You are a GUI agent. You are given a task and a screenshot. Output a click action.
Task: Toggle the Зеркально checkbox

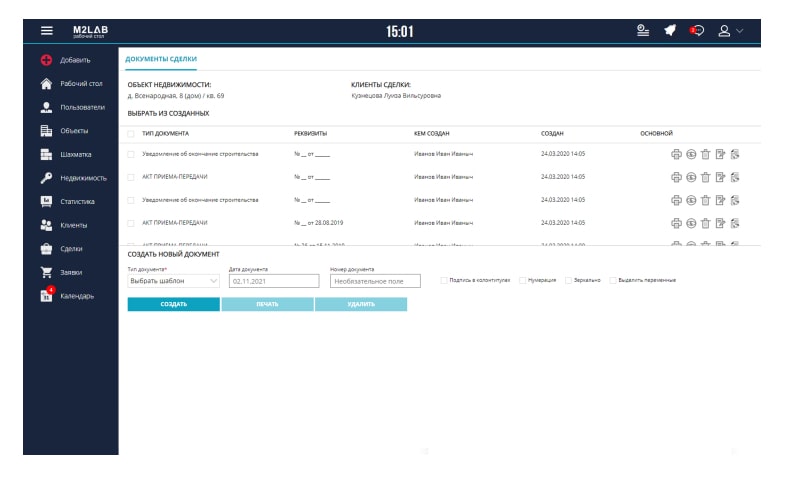coord(568,280)
